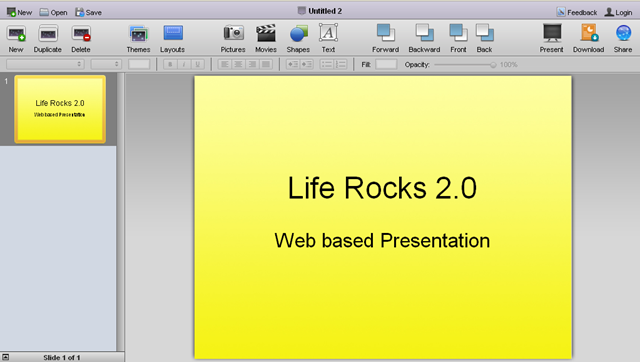Align text left

click(224, 64)
